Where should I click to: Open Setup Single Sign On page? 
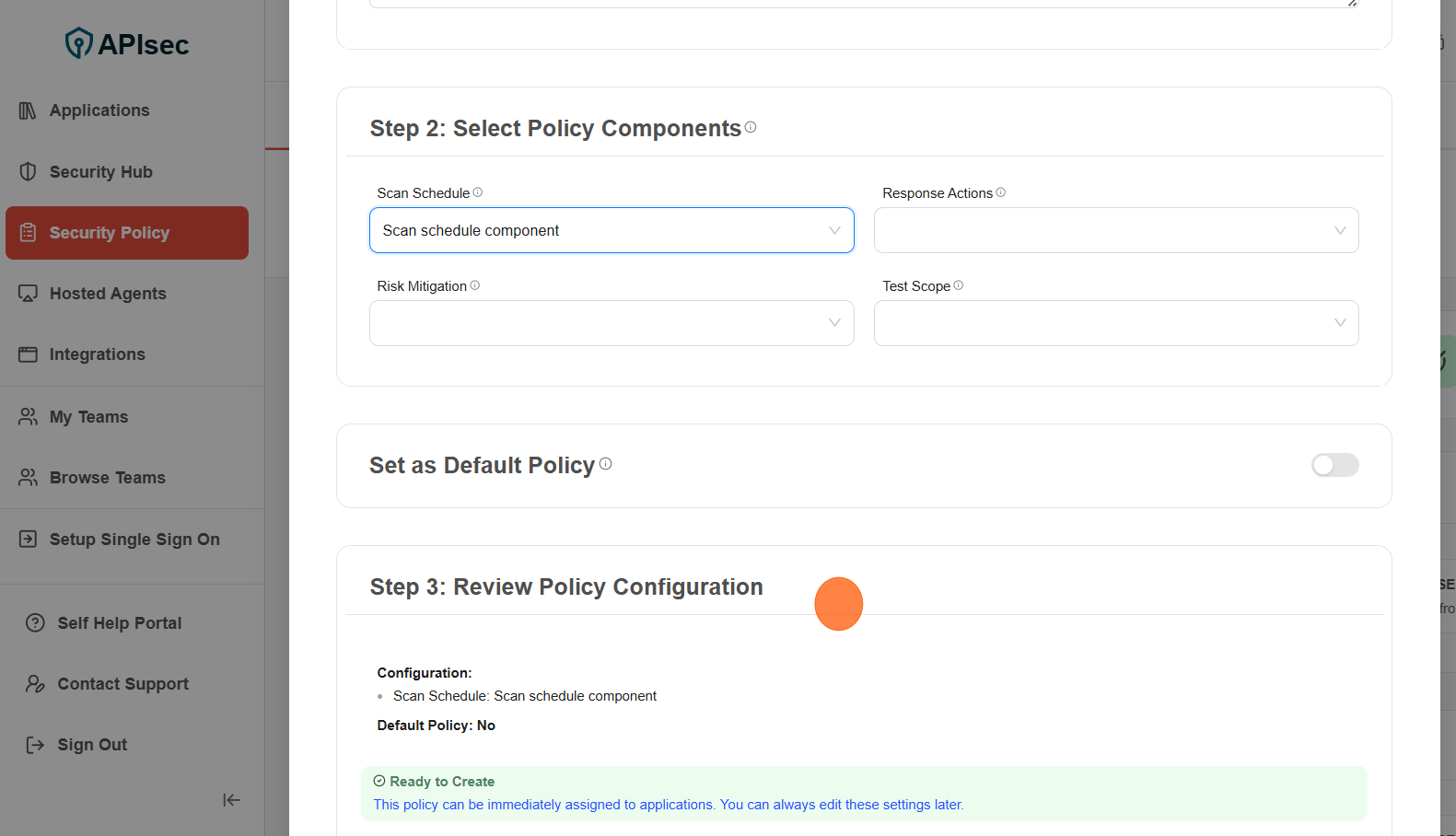pos(134,540)
